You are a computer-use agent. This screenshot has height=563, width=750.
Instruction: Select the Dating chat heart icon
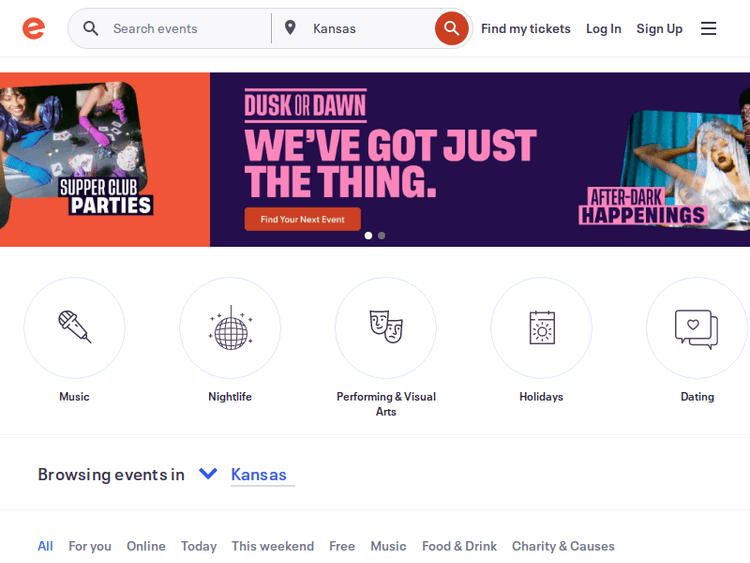pos(697,328)
